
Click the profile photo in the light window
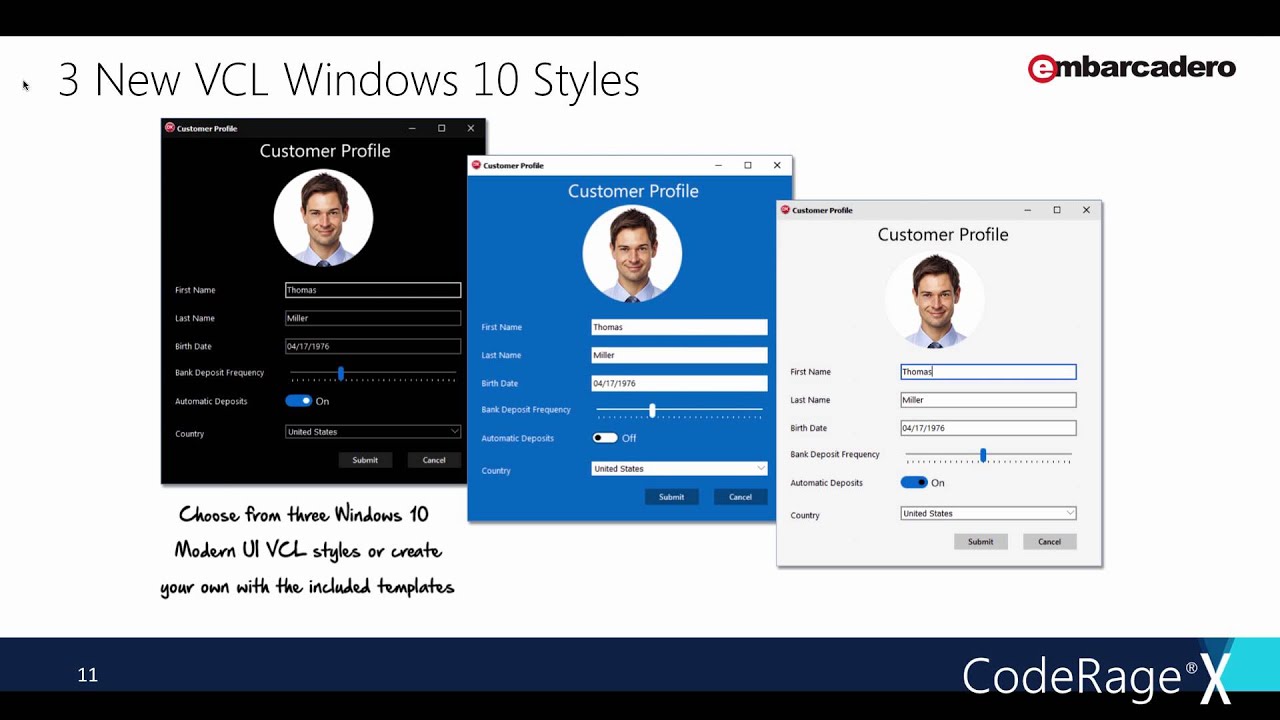(935, 300)
